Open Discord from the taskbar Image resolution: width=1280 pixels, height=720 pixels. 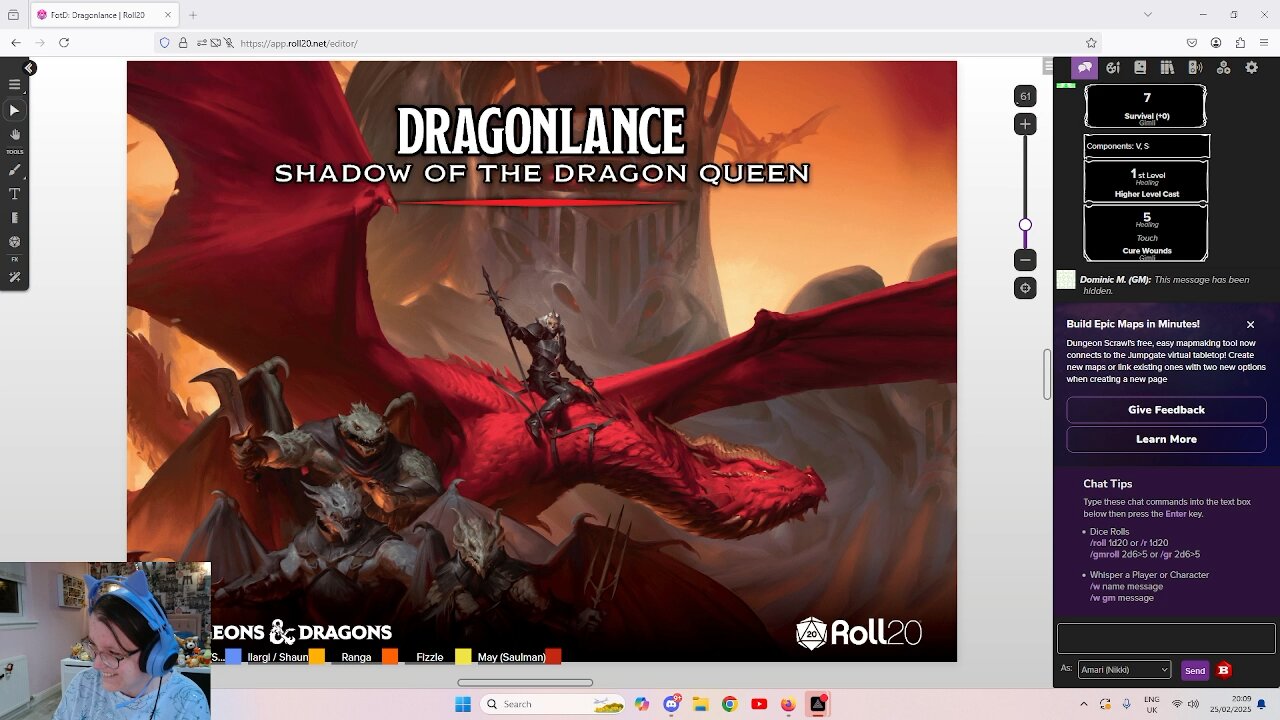(x=671, y=704)
